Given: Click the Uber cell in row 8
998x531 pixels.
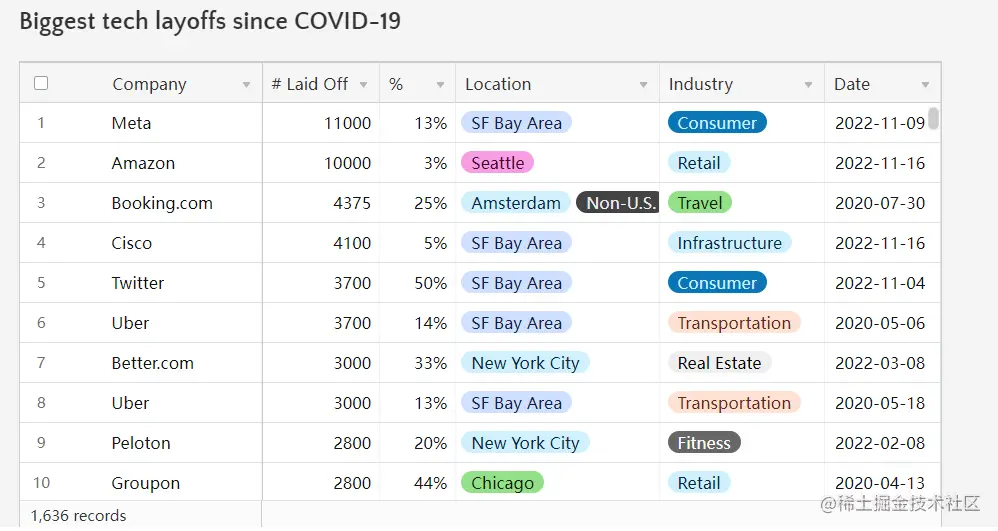Looking at the screenshot, I should 130,403.
